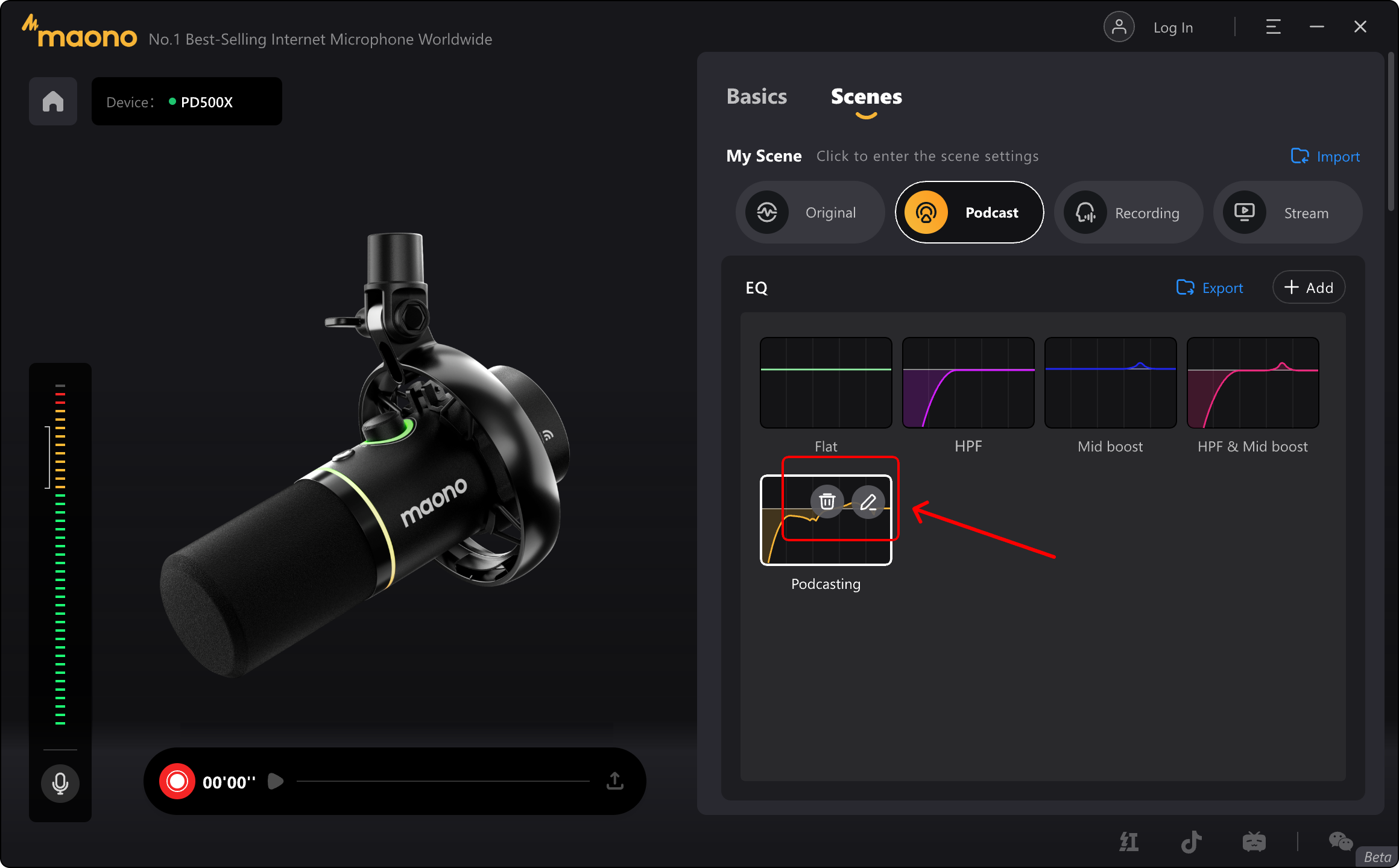This screenshot has height=868, width=1399.
Task: Delete the Podcasting EQ preset
Action: point(827,502)
